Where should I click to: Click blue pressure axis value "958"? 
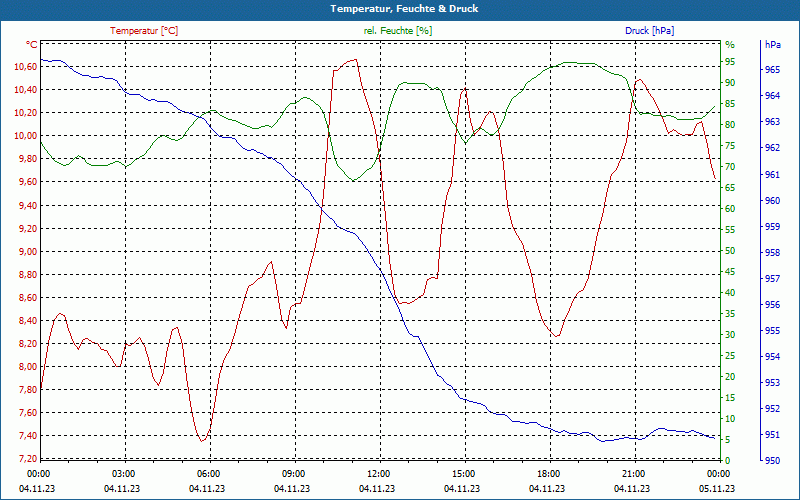(773, 253)
